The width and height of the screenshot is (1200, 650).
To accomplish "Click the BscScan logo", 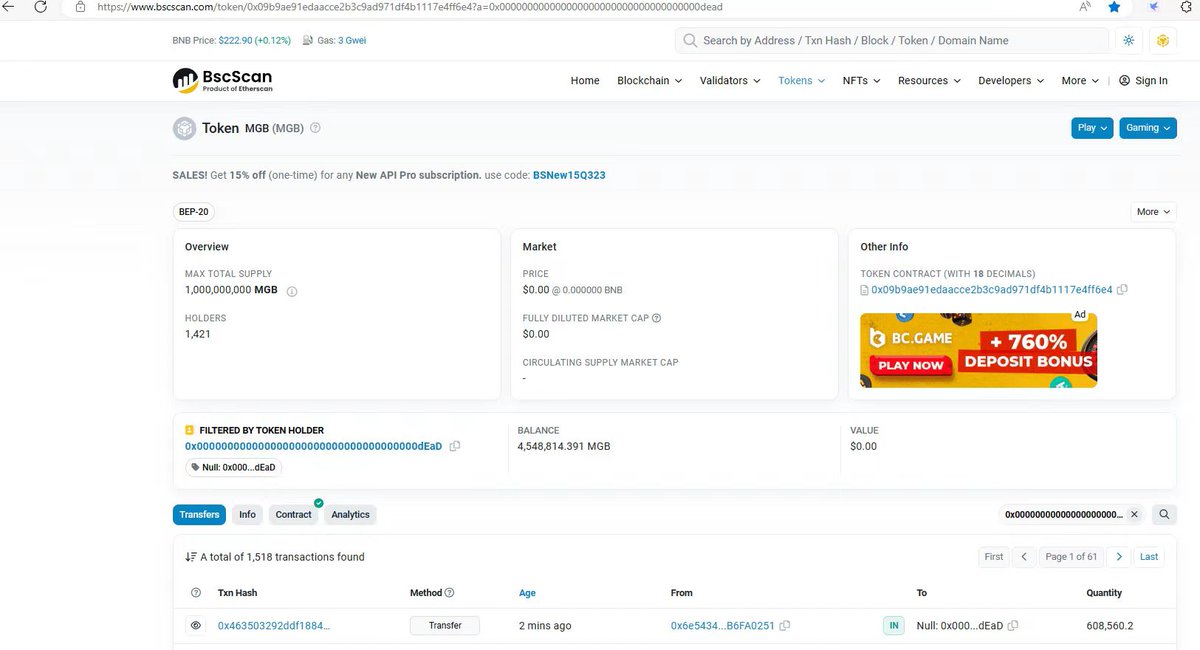I will click(x=222, y=80).
